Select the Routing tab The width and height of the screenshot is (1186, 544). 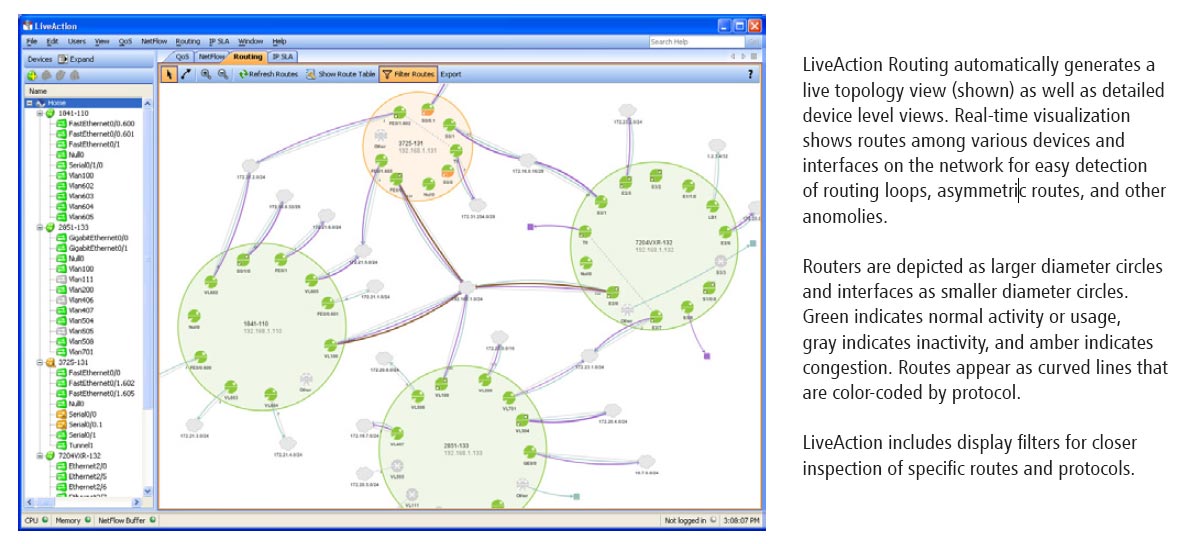pyautogui.click(x=247, y=57)
